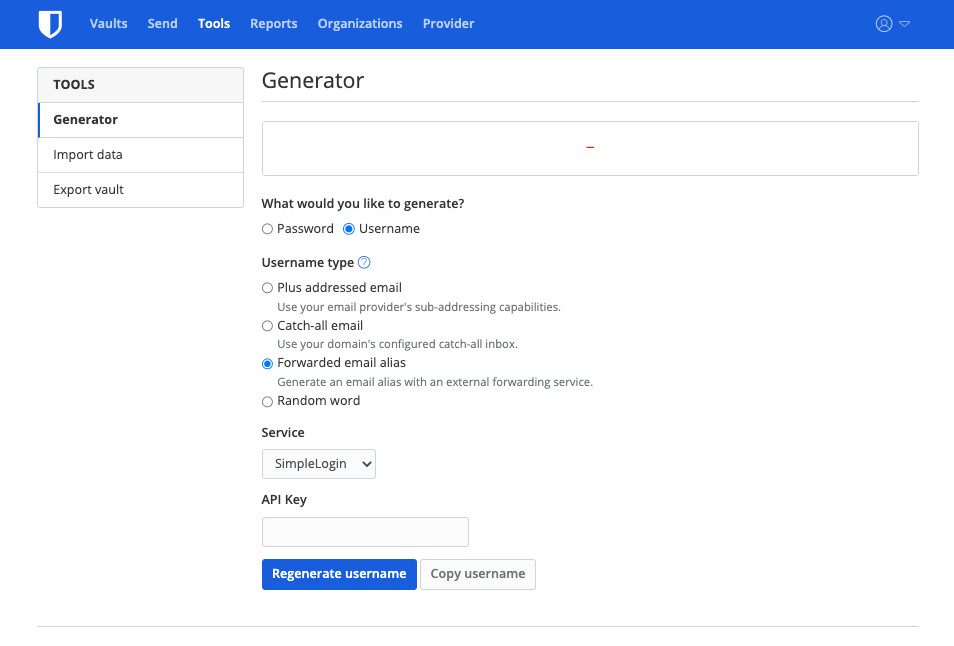Open Organizations in the top navigation

pyautogui.click(x=359, y=24)
